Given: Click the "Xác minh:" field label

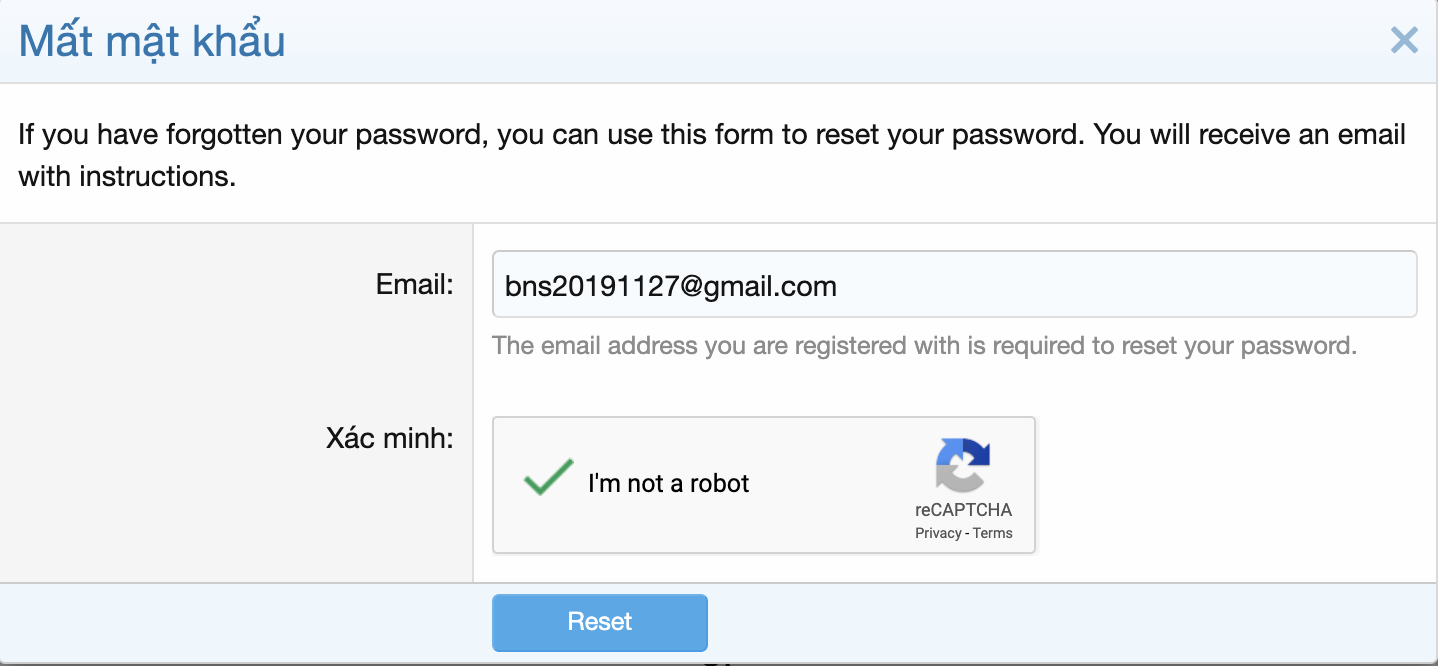Looking at the screenshot, I should 390,438.
